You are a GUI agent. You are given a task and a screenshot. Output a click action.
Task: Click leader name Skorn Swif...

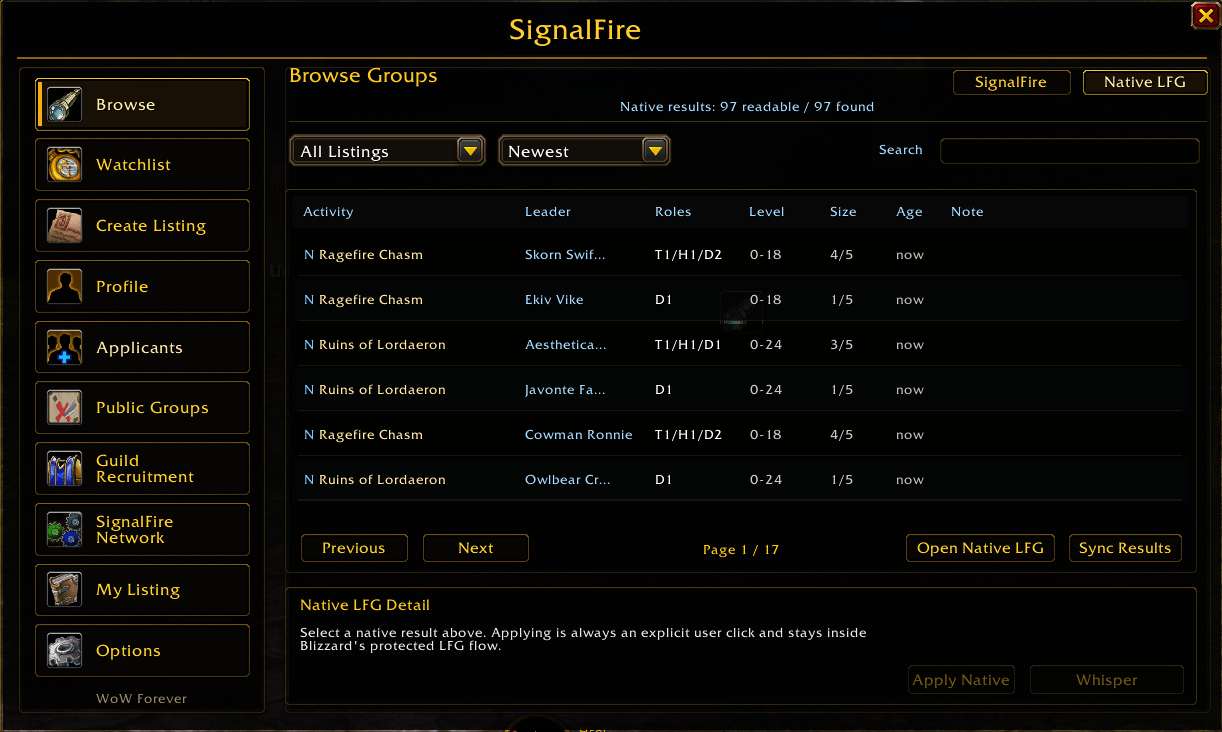coord(565,255)
